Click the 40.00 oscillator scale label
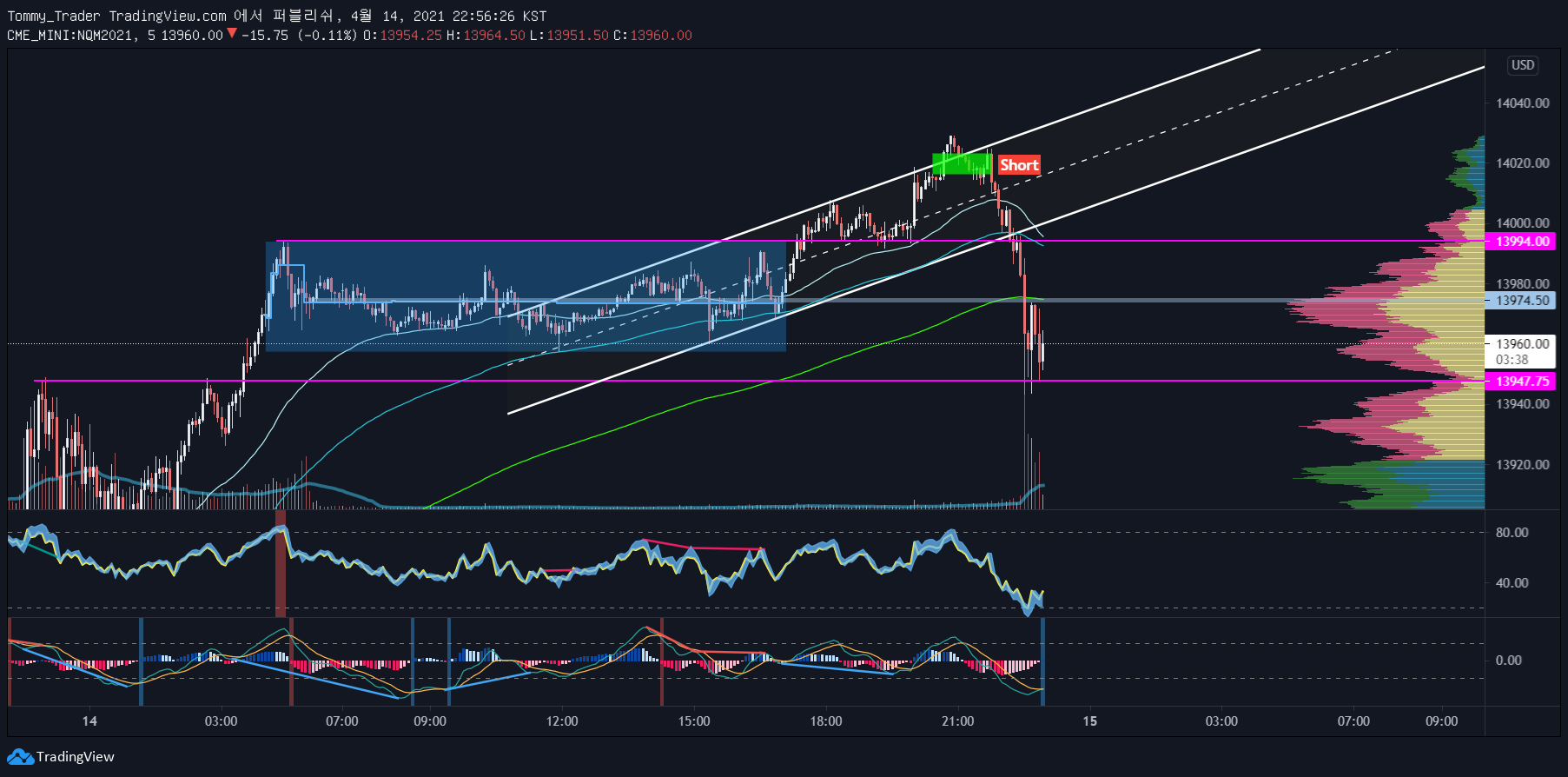 [x=1512, y=583]
